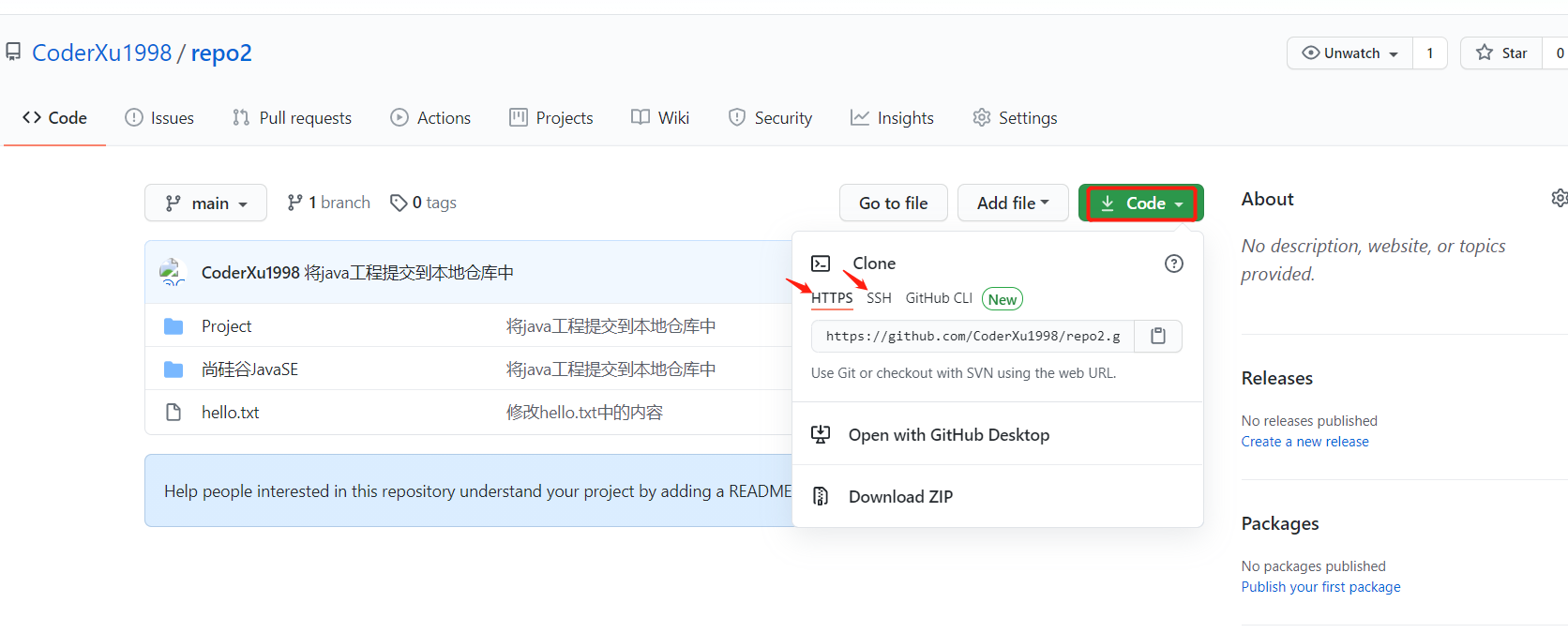Screen dimensions: 1568x633
Task: Open repository Settings tab
Action: click(x=1015, y=117)
